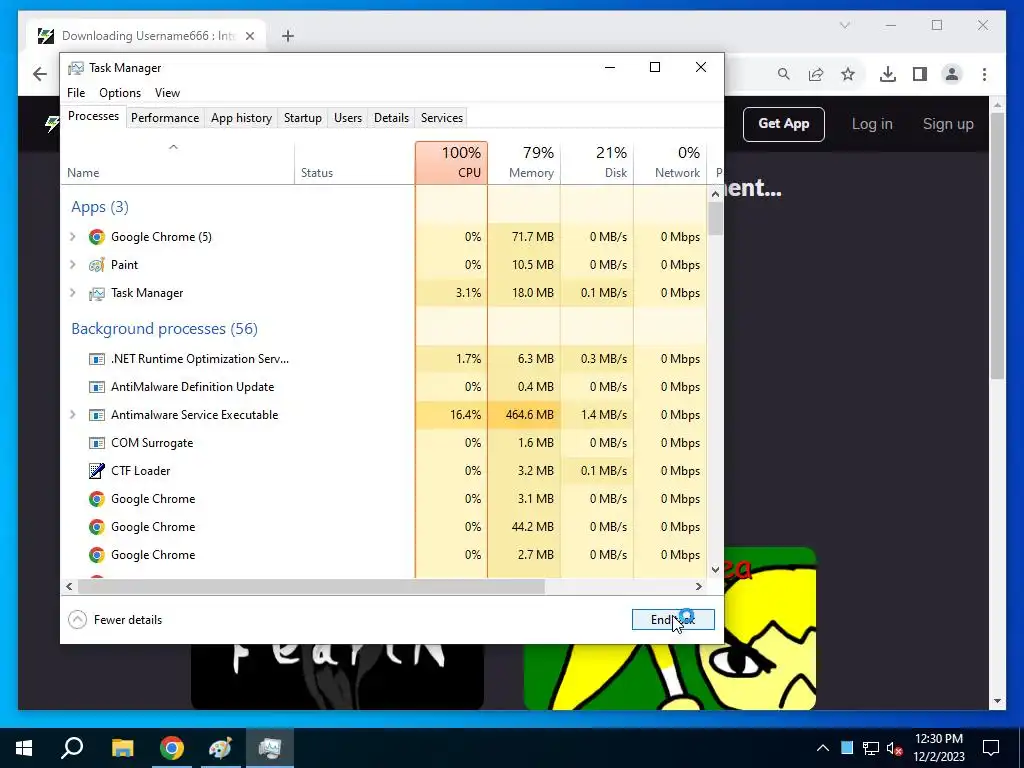The image size is (1024, 768).
Task: Click Chrome page vertical scrollbar thumb
Action: (997, 246)
